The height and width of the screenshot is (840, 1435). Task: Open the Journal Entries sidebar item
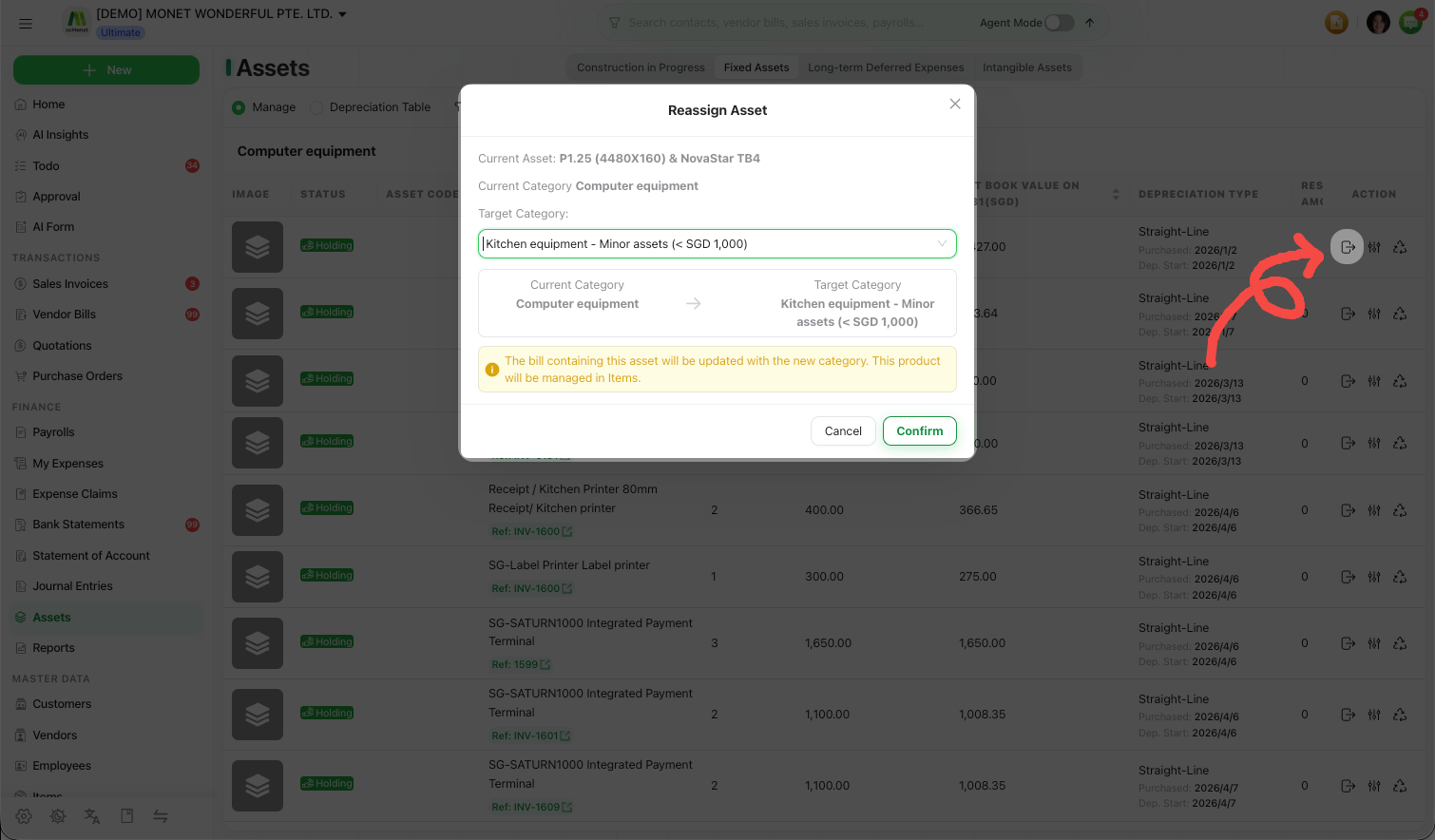click(72, 586)
